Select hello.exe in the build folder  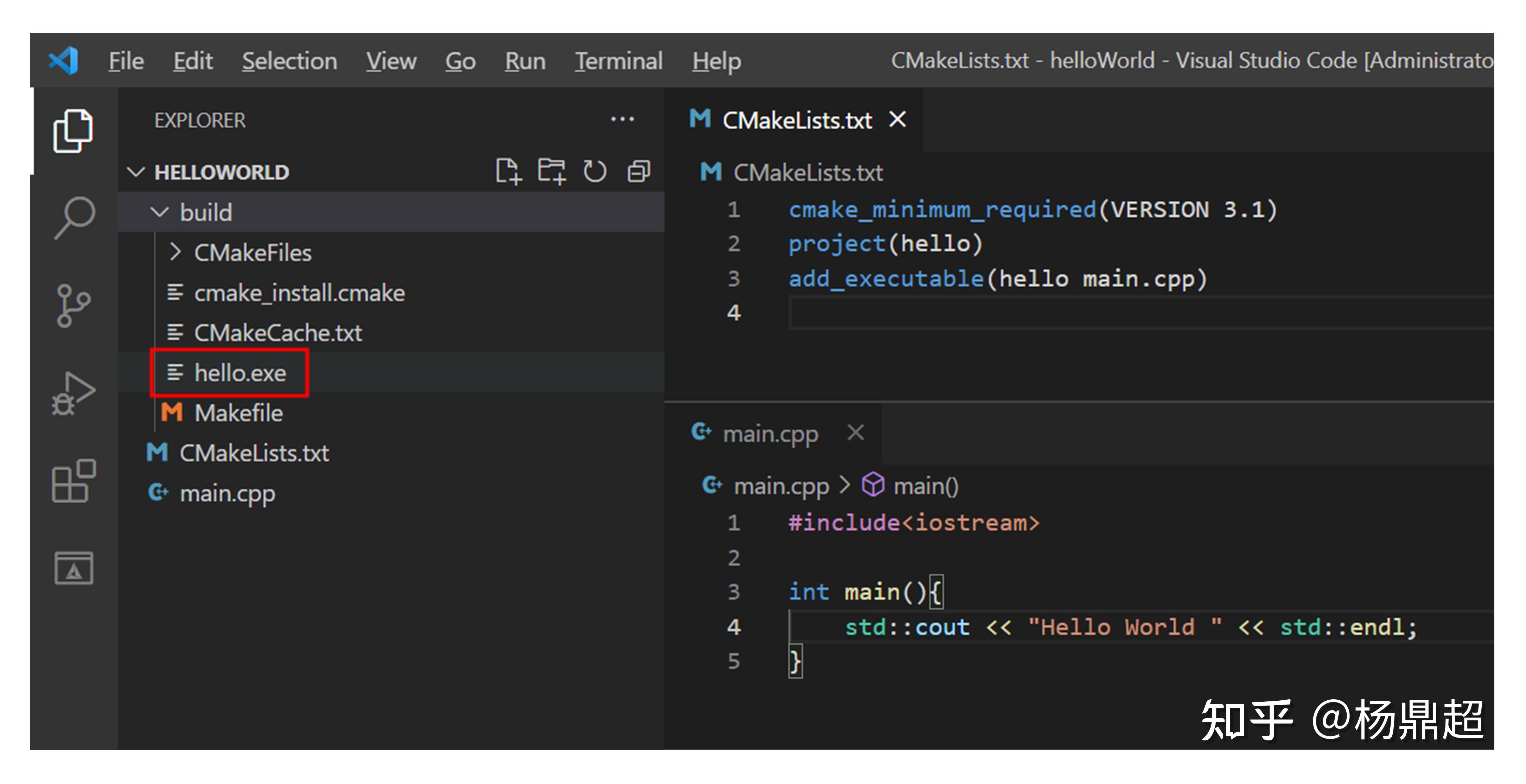pos(391,373)
